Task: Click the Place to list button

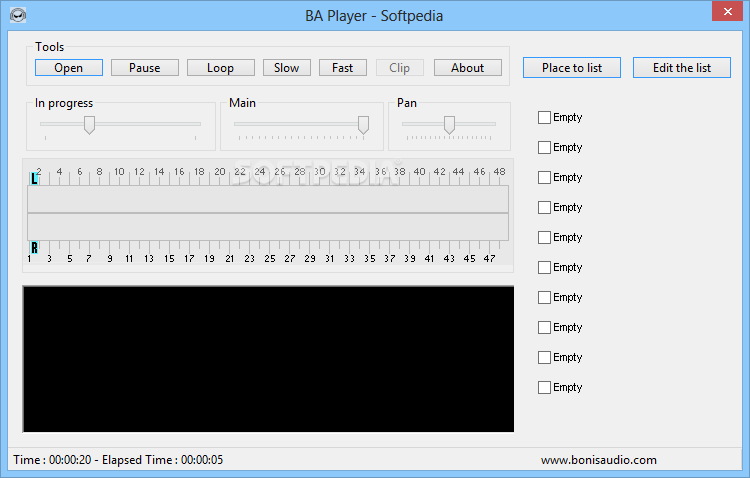Action: pyautogui.click(x=572, y=67)
